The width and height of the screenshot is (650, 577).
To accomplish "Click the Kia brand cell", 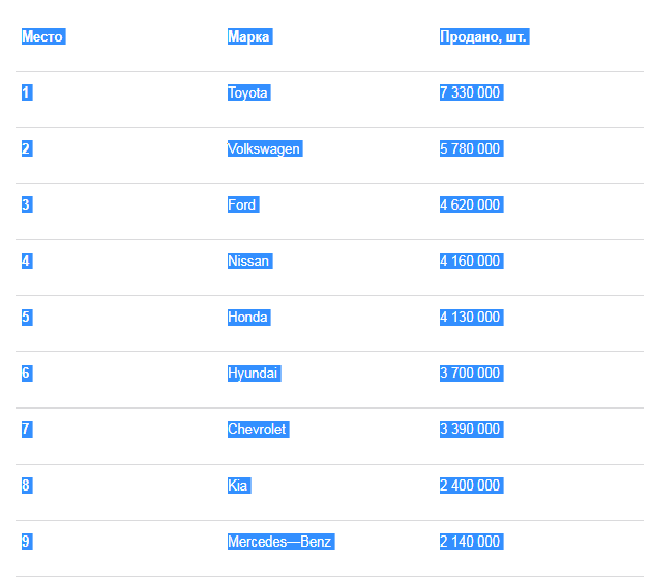I will click(x=238, y=485).
